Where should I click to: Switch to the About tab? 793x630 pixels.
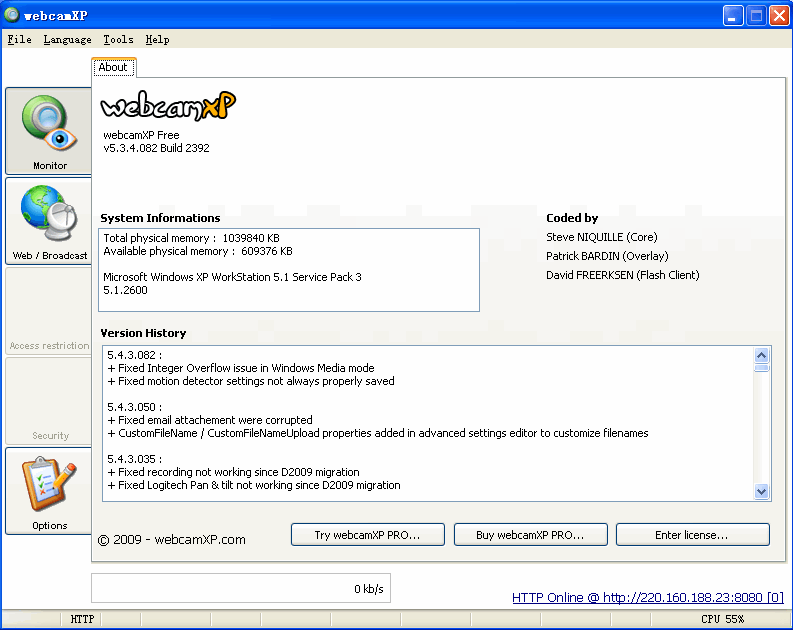tap(113, 67)
